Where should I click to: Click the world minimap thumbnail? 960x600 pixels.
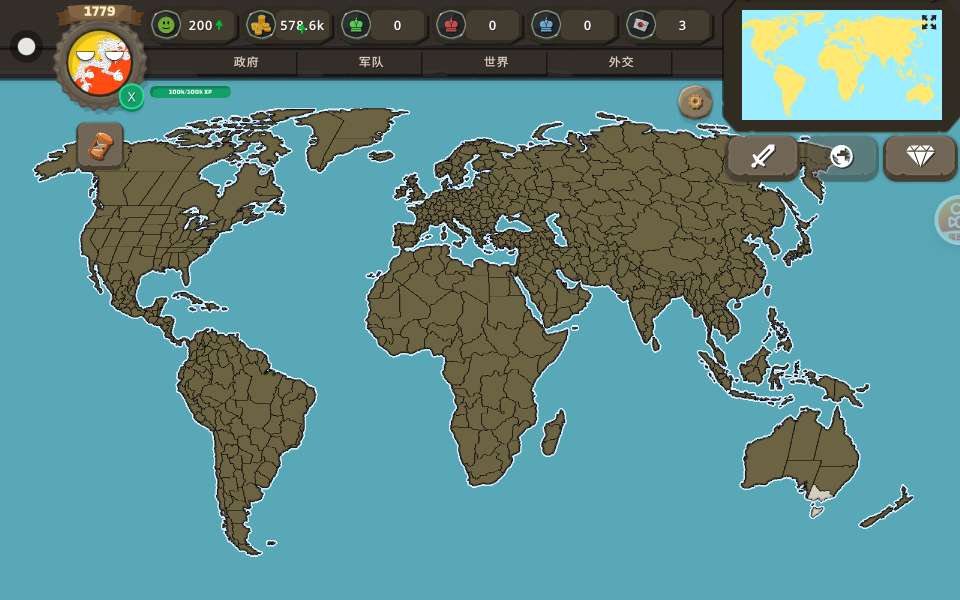point(842,65)
